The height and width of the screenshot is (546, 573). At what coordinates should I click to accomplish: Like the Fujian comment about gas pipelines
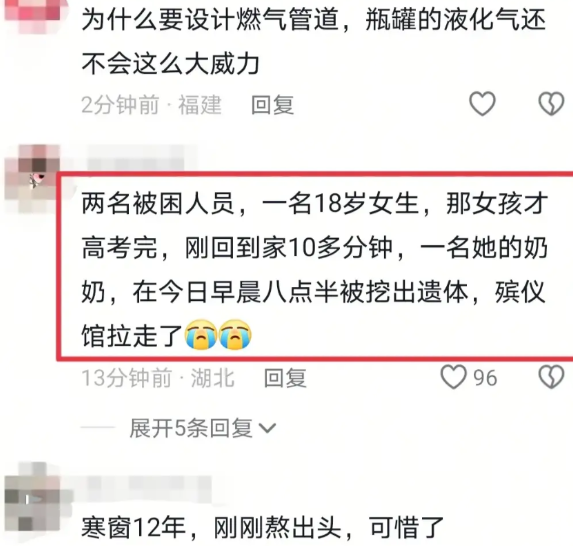[482, 104]
